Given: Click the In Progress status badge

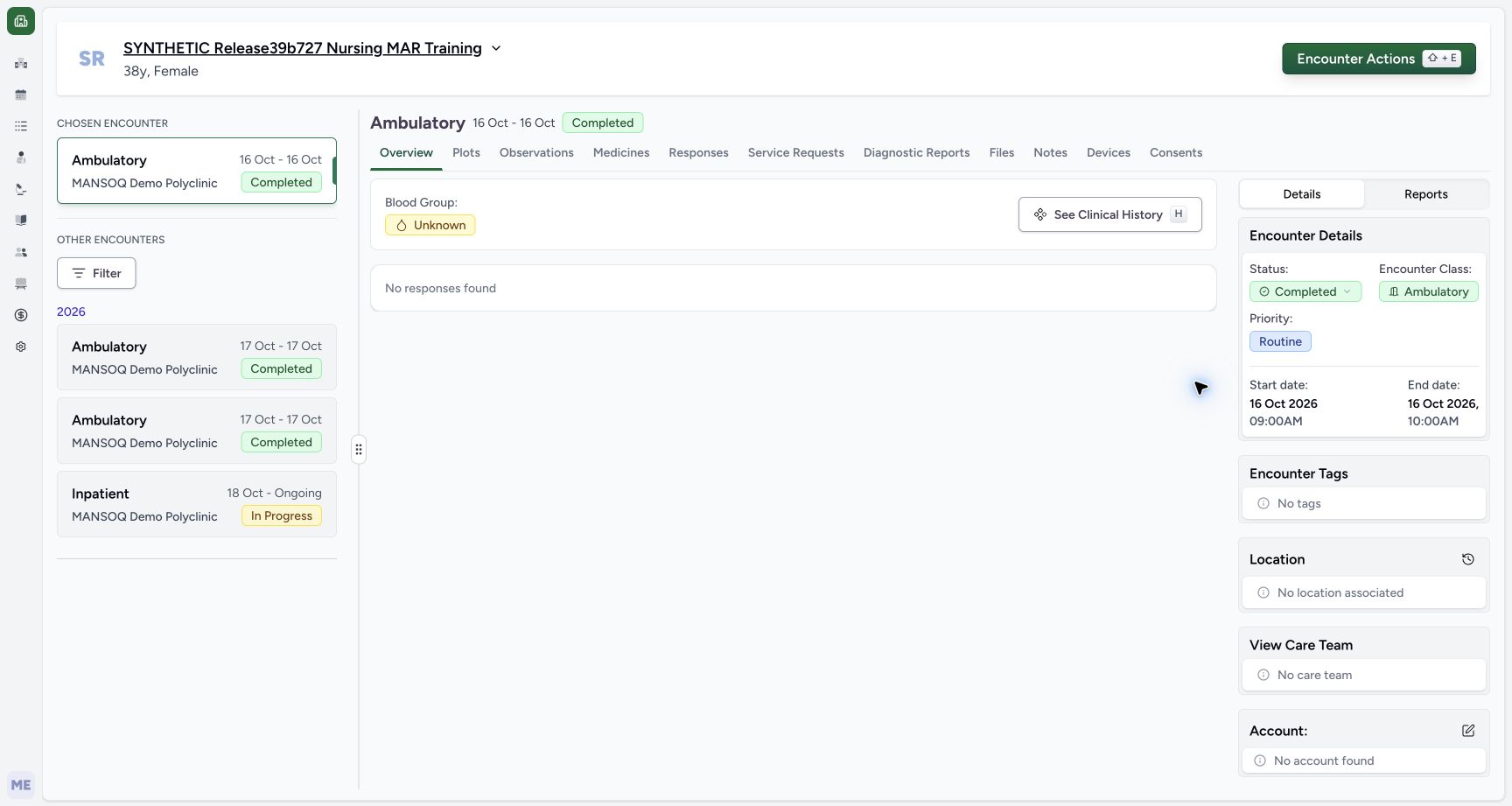Looking at the screenshot, I should pyautogui.click(x=282, y=515).
